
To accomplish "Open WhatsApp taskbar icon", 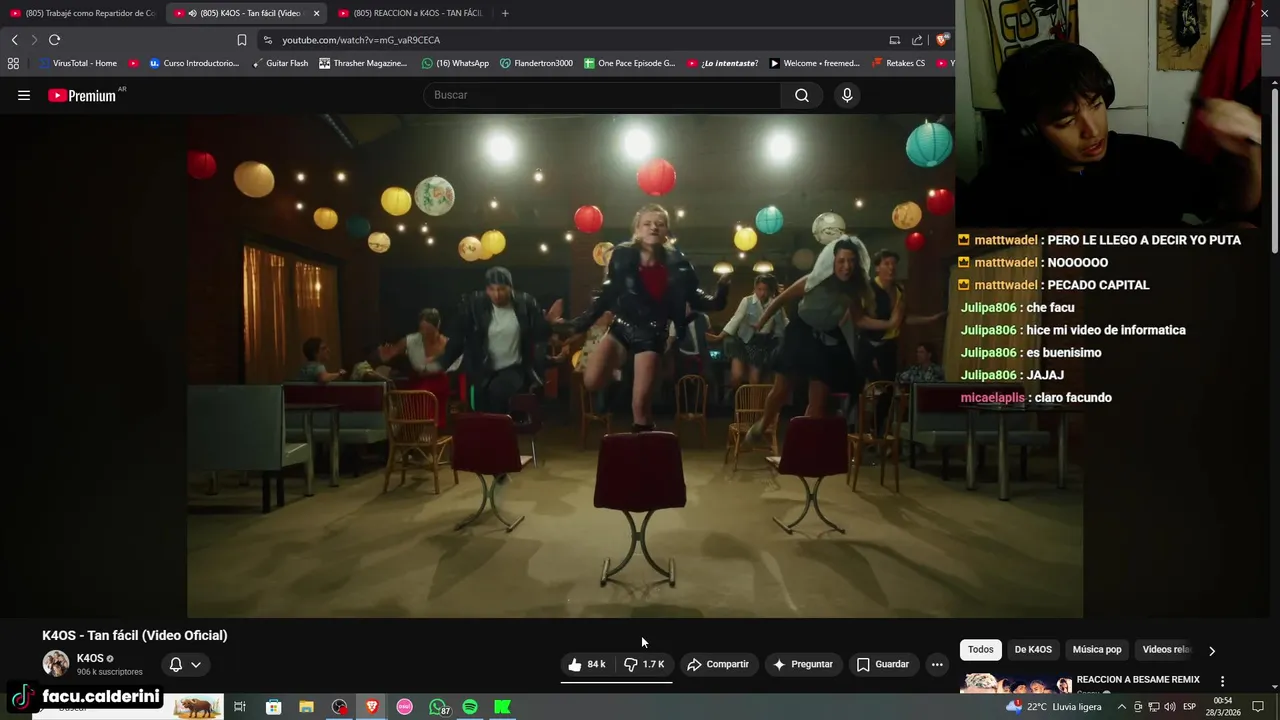I will point(438,707).
